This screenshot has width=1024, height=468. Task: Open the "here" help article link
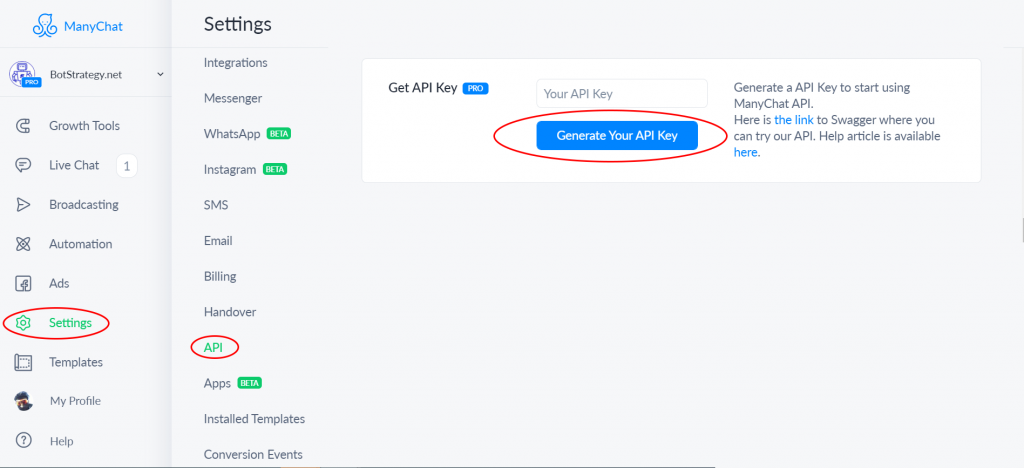pyautogui.click(x=745, y=153)
